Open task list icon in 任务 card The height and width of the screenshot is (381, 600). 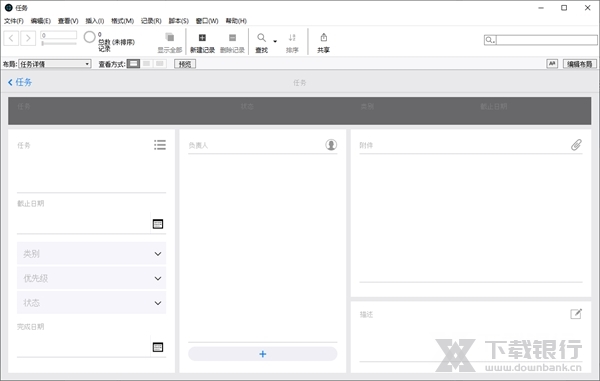(160, 145)
